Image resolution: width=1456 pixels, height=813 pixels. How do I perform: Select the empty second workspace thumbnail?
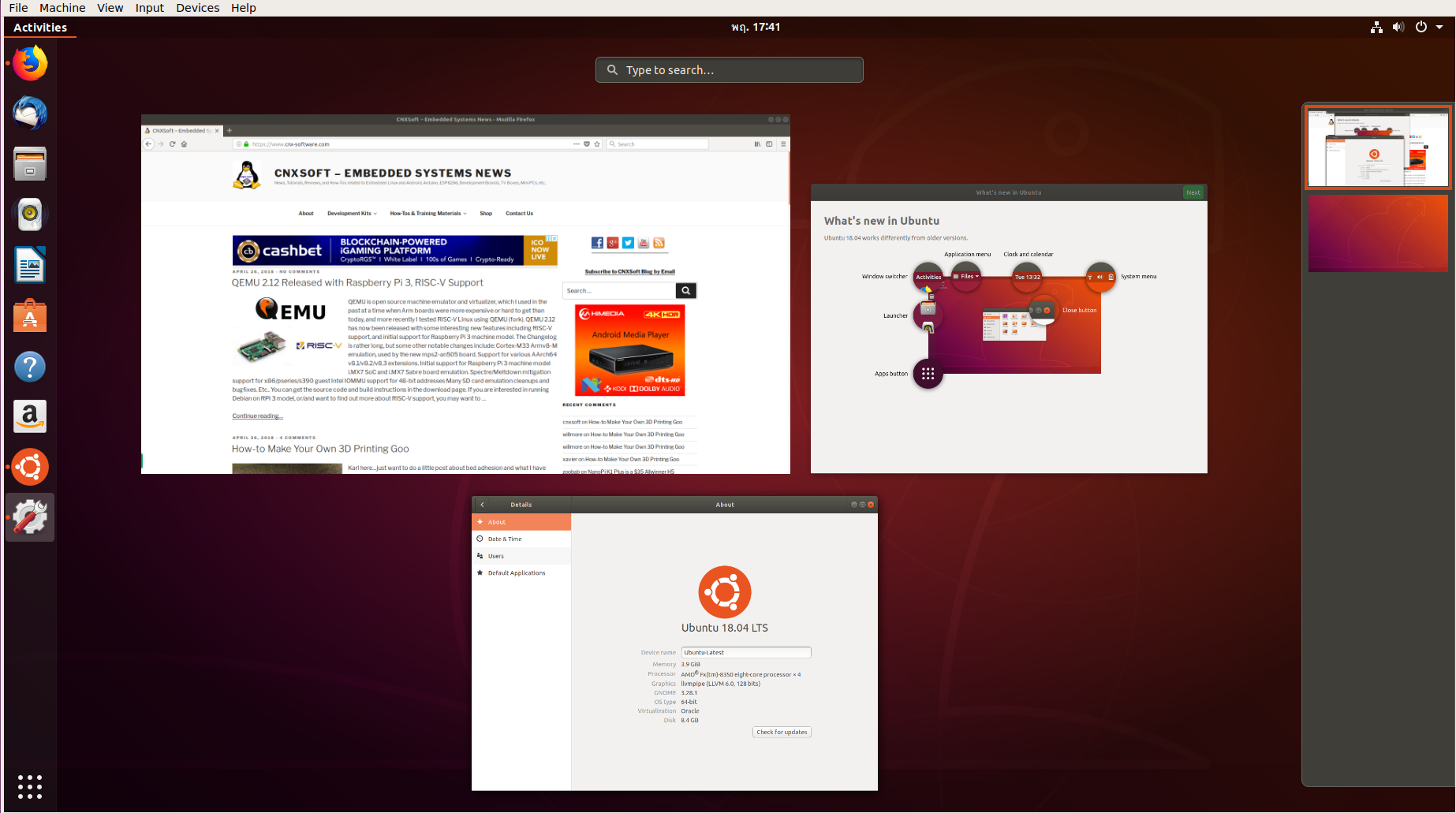click(x=1378, y=233)
